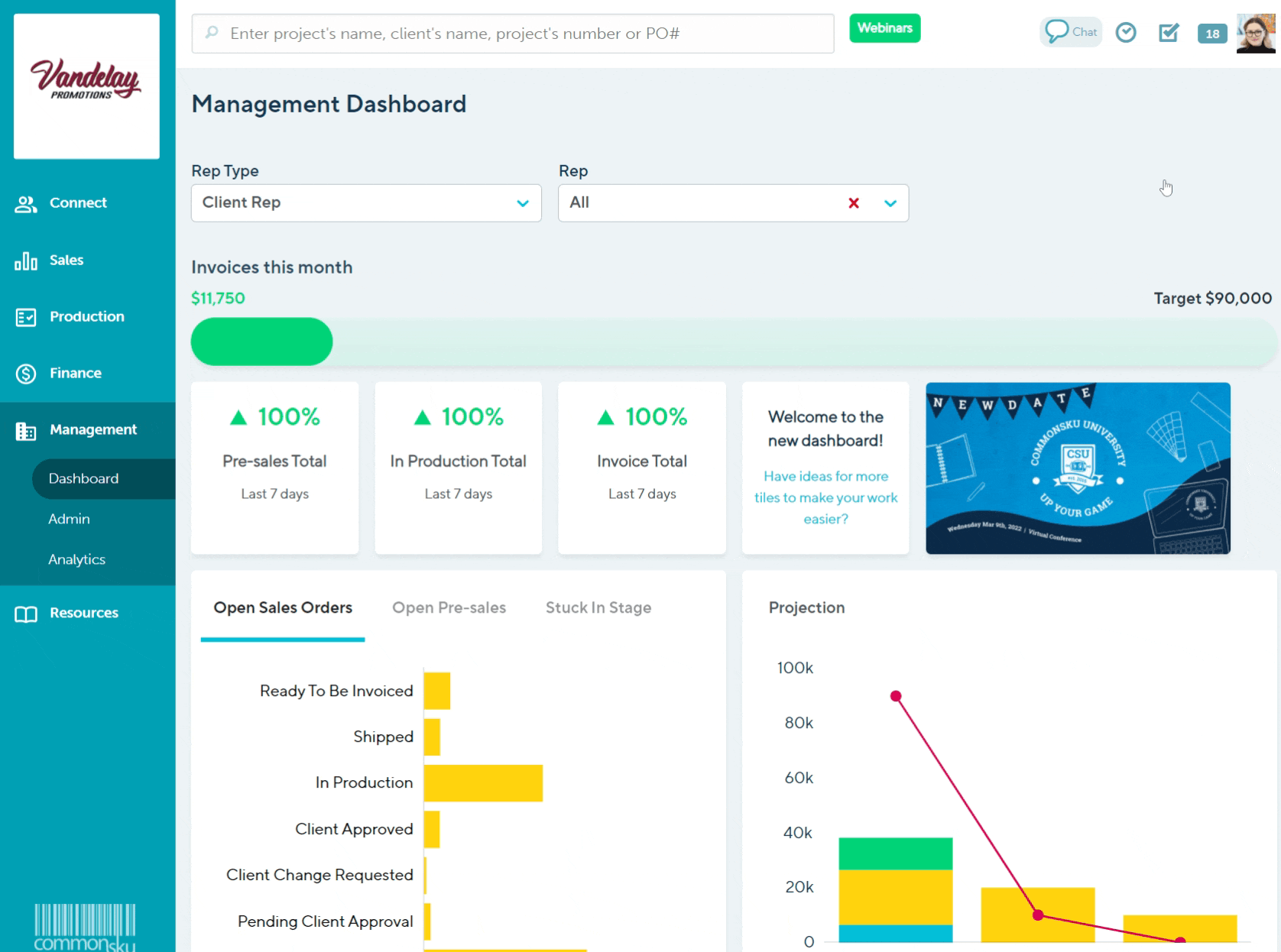
Task: Switch to Open Pre-sales tab
Action: 449,608
